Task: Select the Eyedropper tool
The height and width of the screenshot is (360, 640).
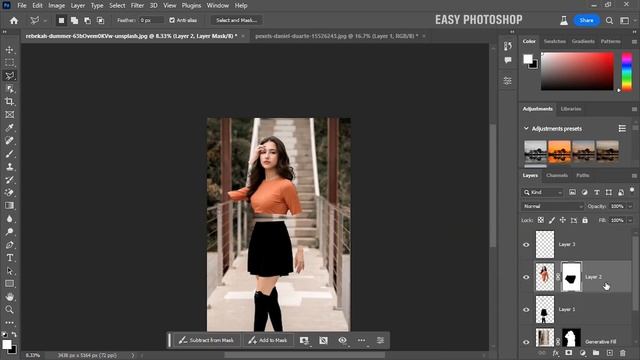Action: coord(9,128)
